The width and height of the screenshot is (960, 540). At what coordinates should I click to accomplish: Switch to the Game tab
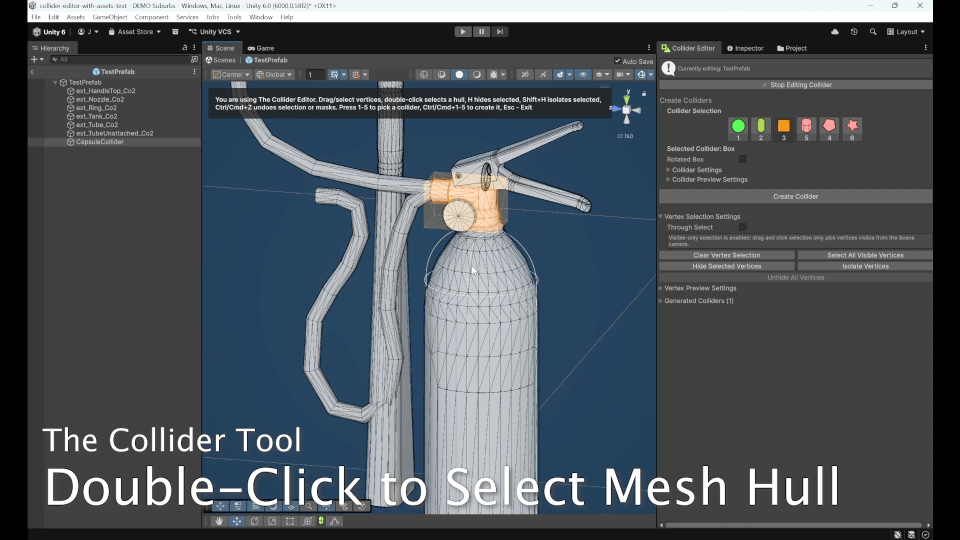tap(261, 48)
